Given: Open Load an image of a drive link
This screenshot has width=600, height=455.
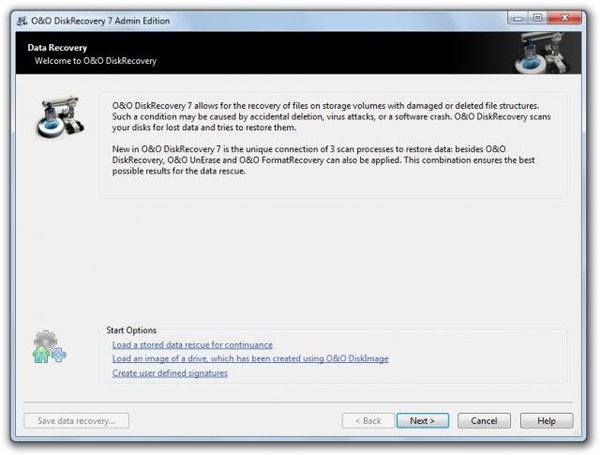Looking at the screenshot, I should pos(250,359).
